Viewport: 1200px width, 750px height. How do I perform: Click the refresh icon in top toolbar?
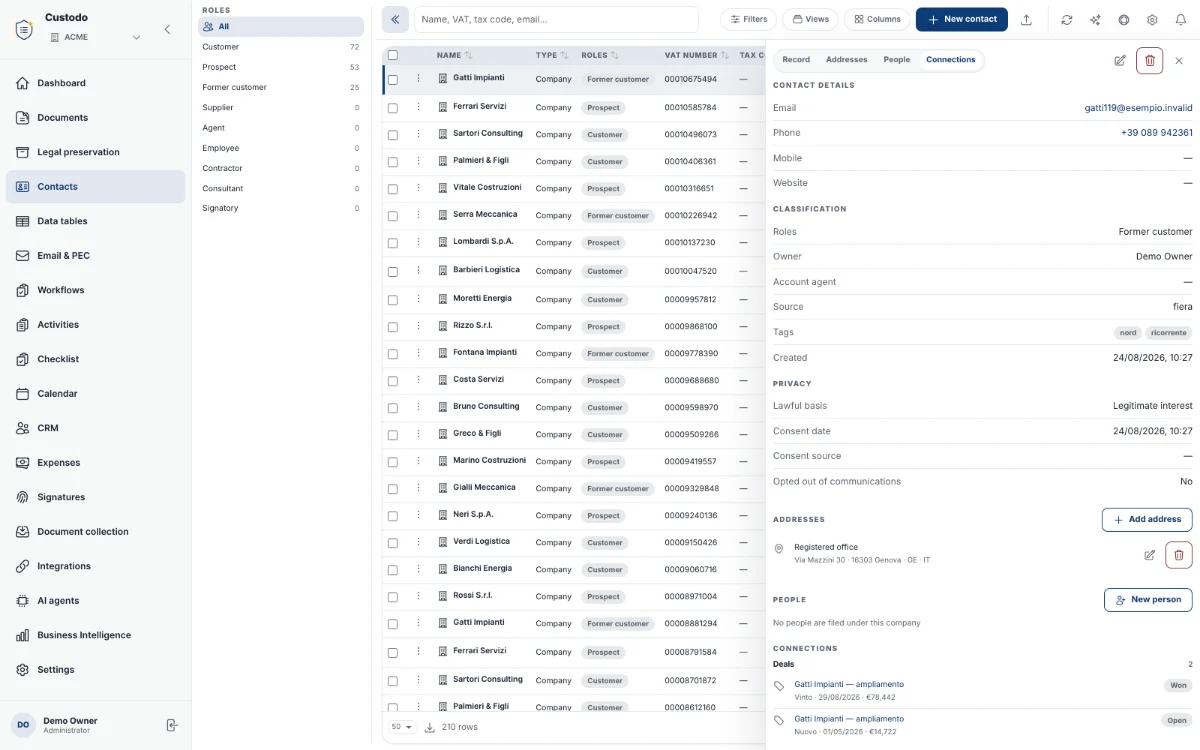point(1067,19)
